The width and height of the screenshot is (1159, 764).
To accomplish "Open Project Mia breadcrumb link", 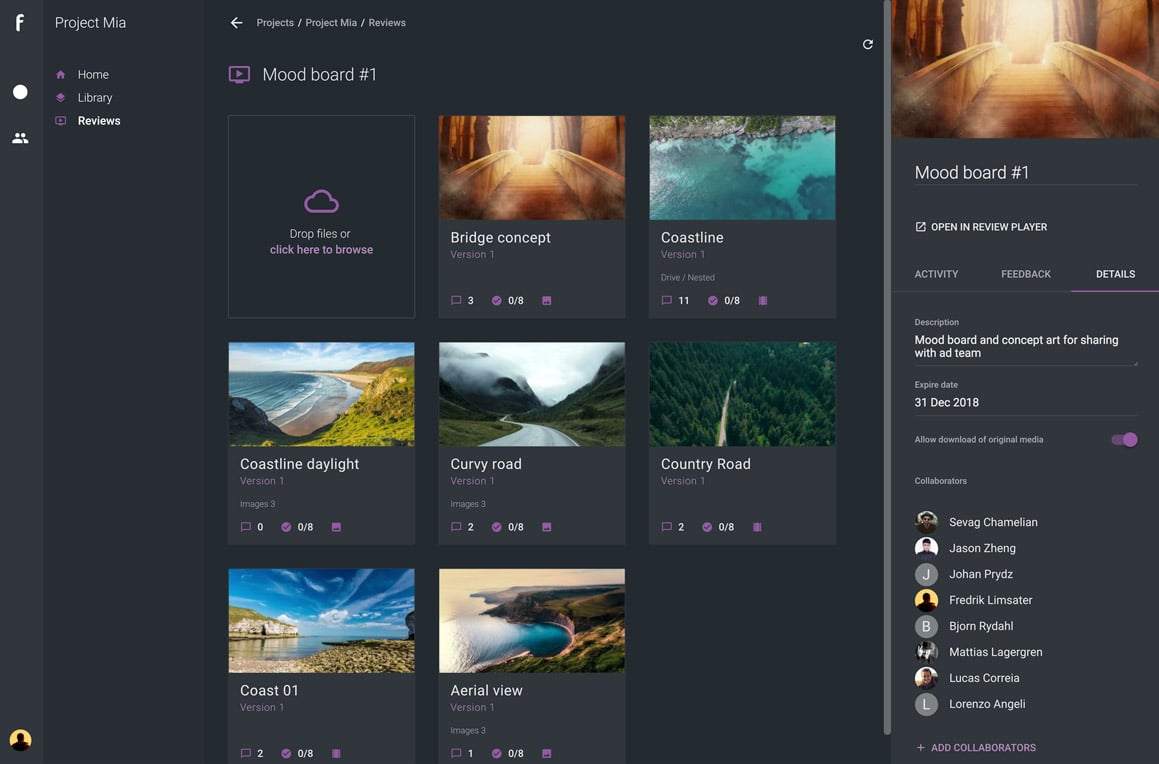I will (x=331, y=23).
